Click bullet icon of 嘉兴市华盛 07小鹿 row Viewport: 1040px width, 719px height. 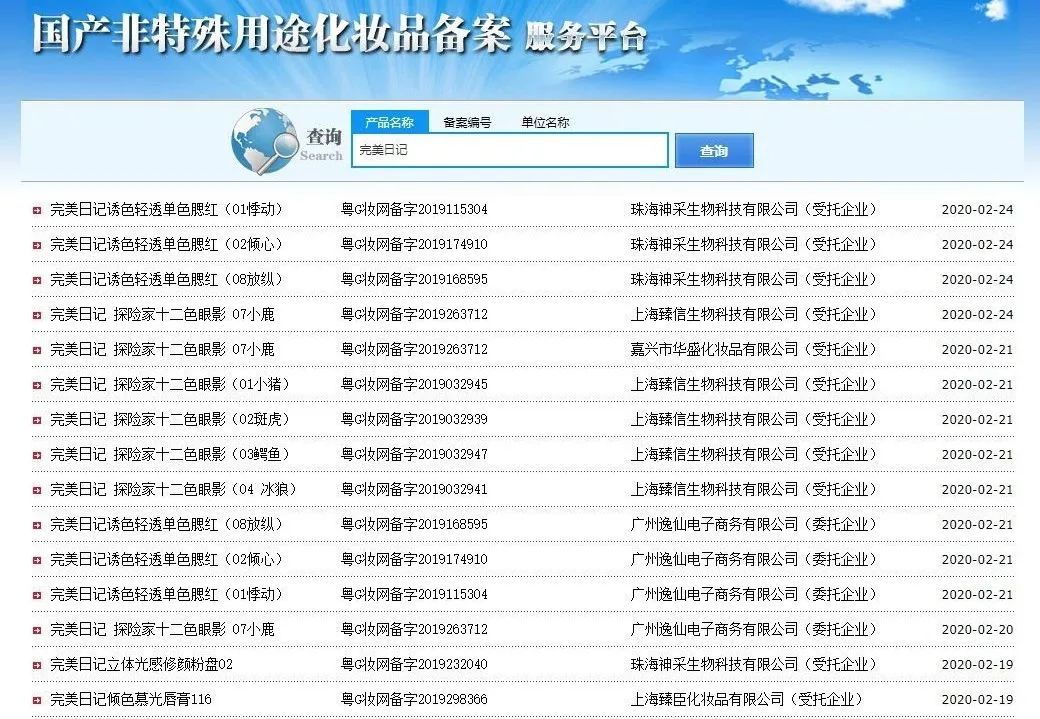point(37,351)
